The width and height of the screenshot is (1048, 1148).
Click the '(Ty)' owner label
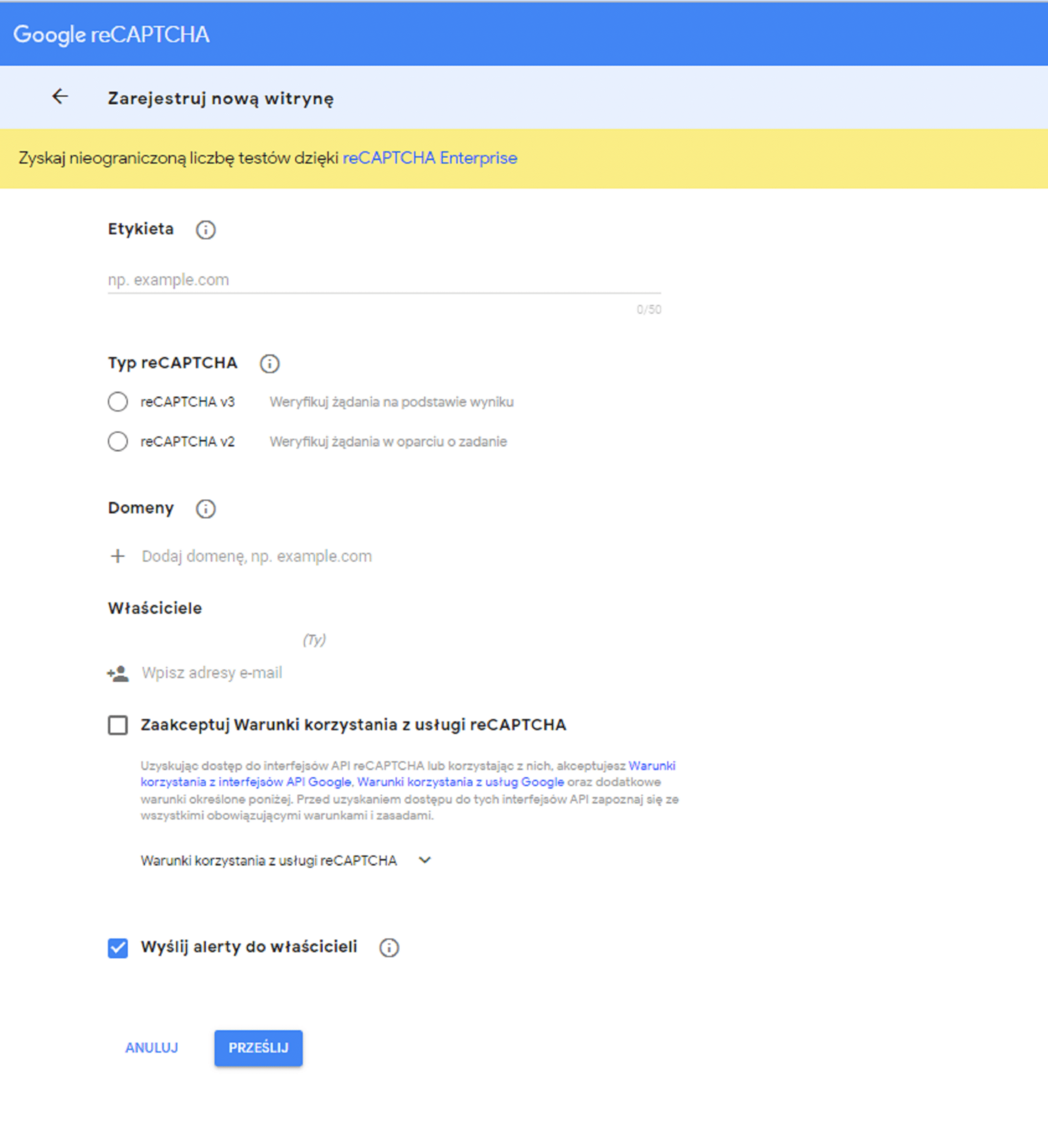pos(314,640)
